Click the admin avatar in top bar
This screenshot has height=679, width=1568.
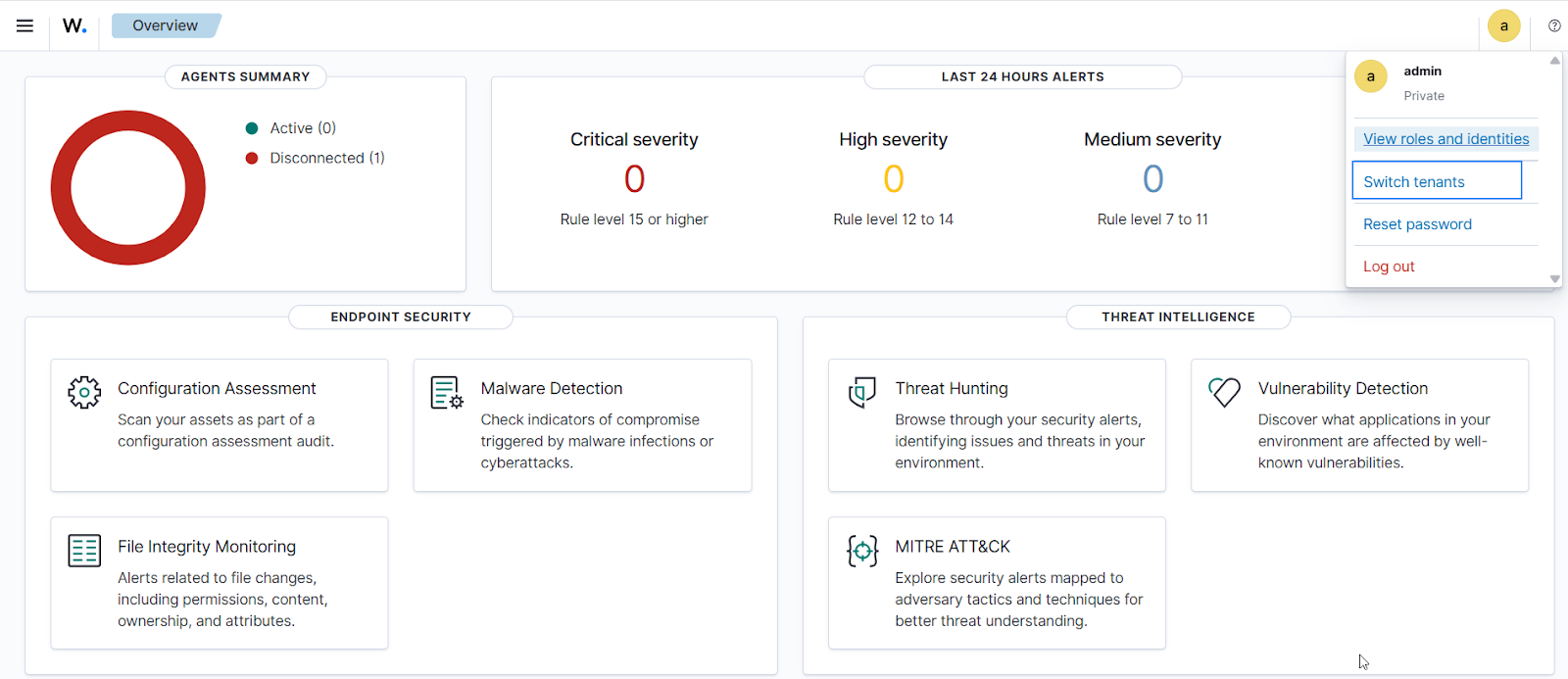[1503, 25]
